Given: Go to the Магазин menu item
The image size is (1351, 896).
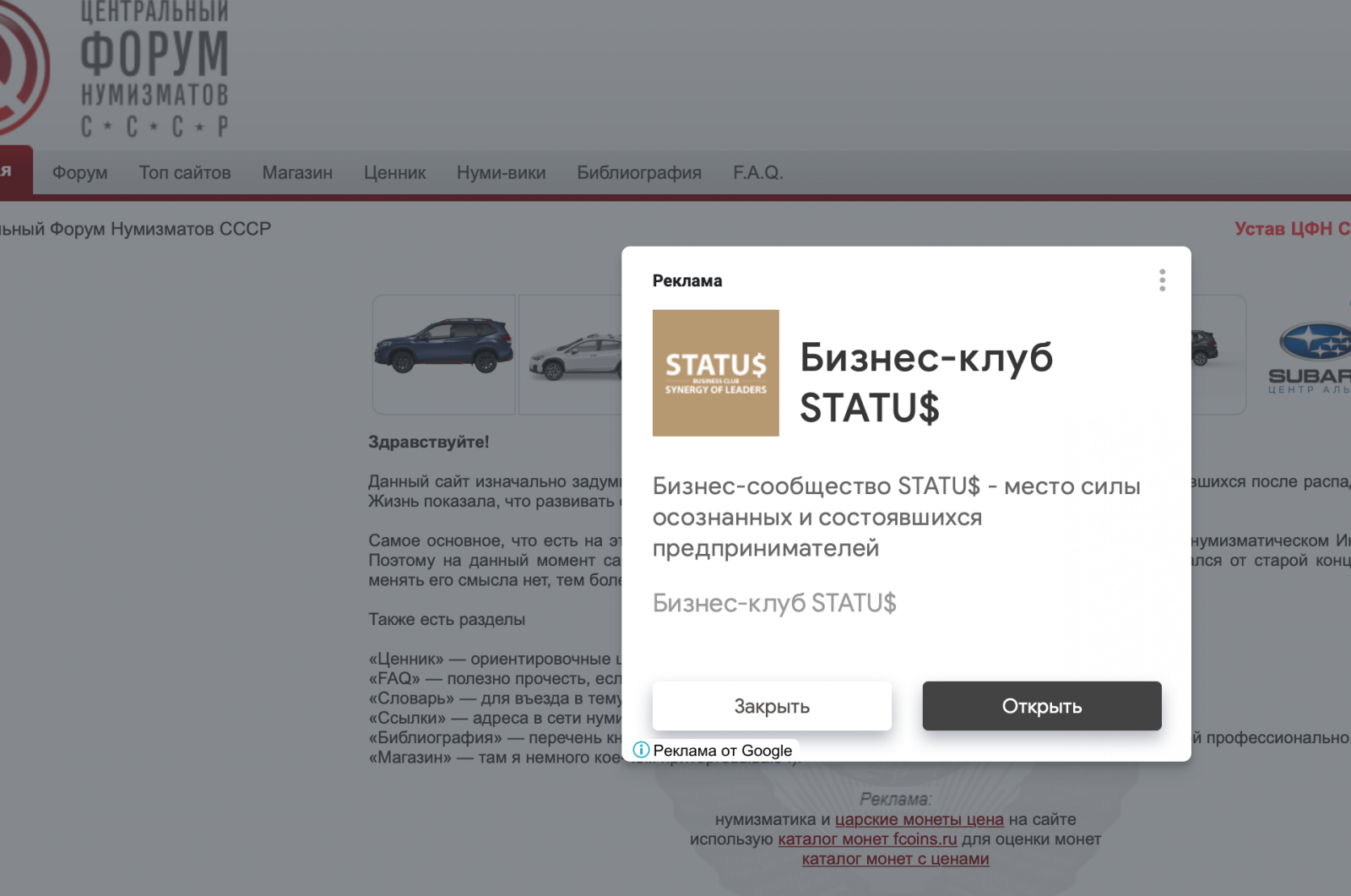Looking at the screenshot, I should 297,172.
